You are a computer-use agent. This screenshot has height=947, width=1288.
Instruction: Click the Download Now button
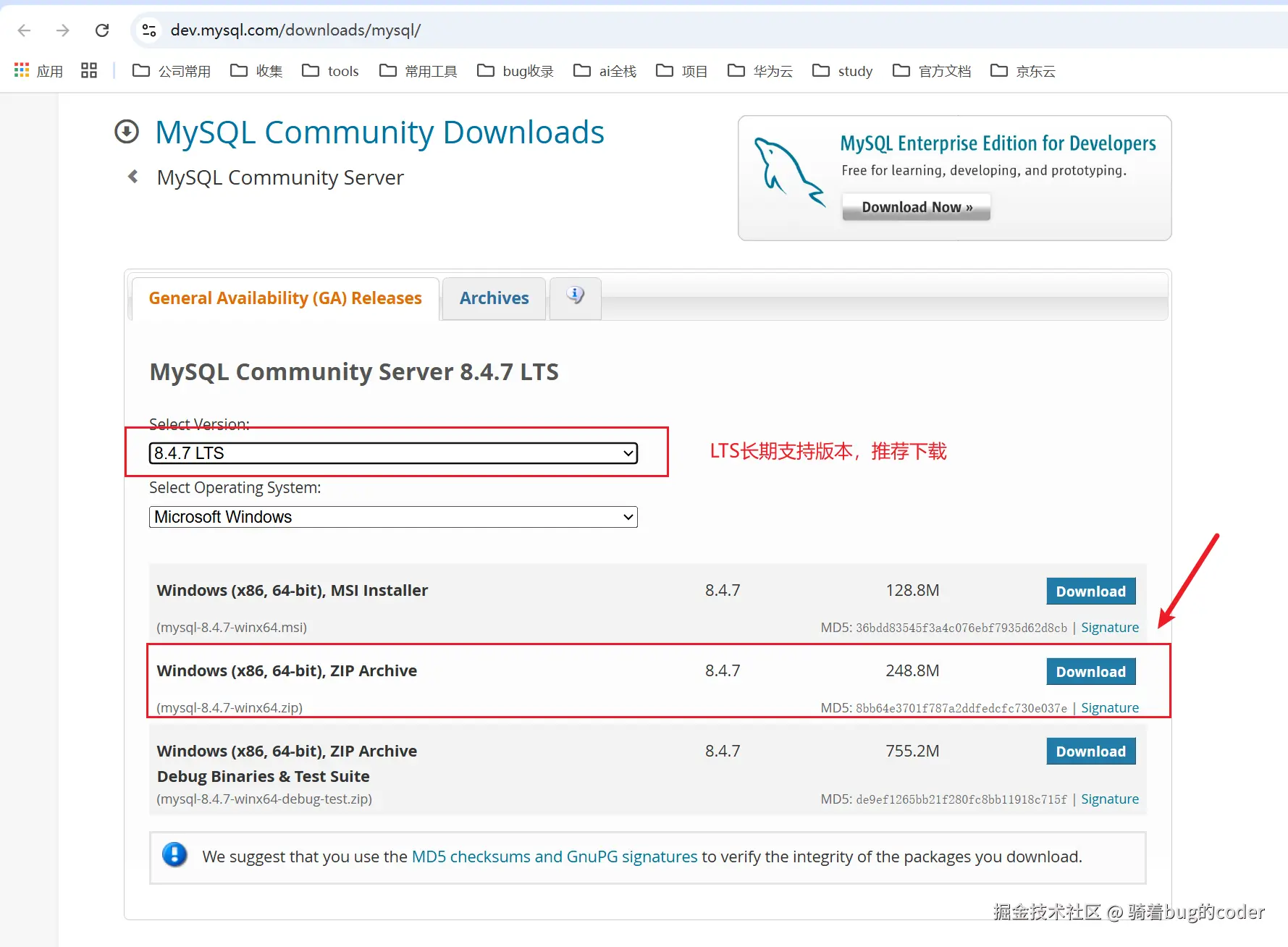[x=917, y=207]
